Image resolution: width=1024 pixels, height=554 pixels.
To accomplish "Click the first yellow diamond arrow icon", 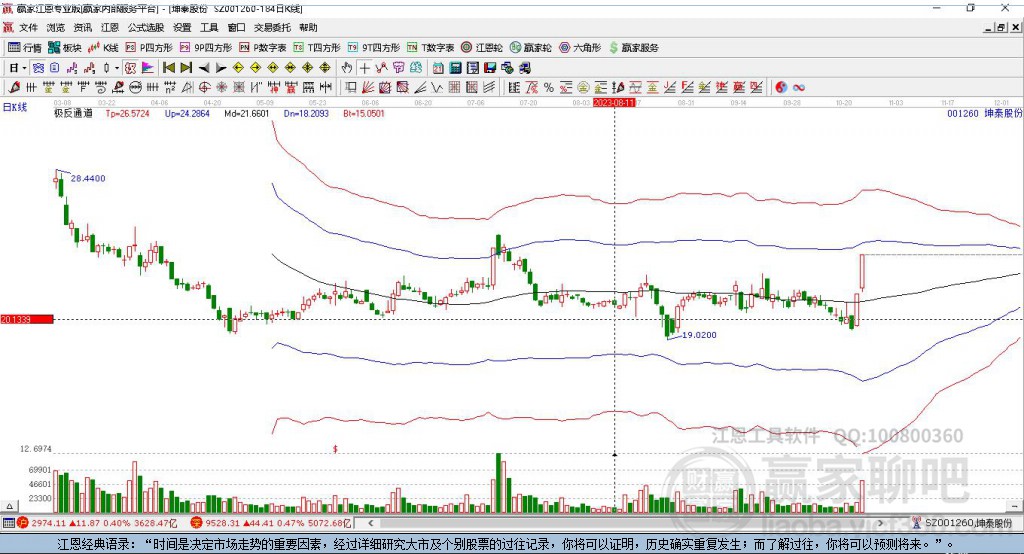I will pyautogui.click(x=238, y=68).
